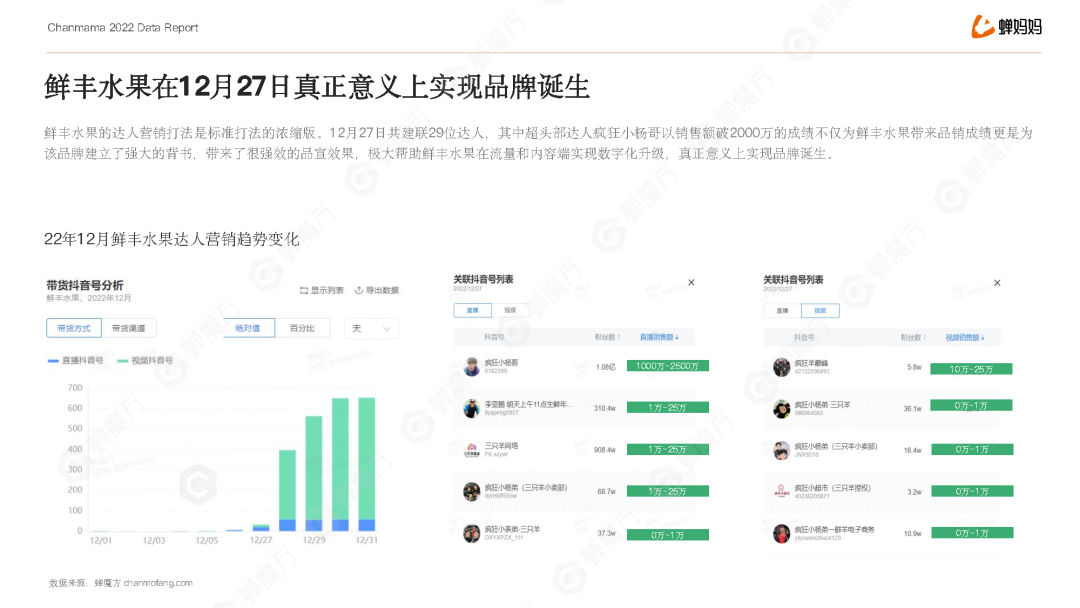Click the 908.4w follower count
Screen dimensions: 1080x608
605,450
